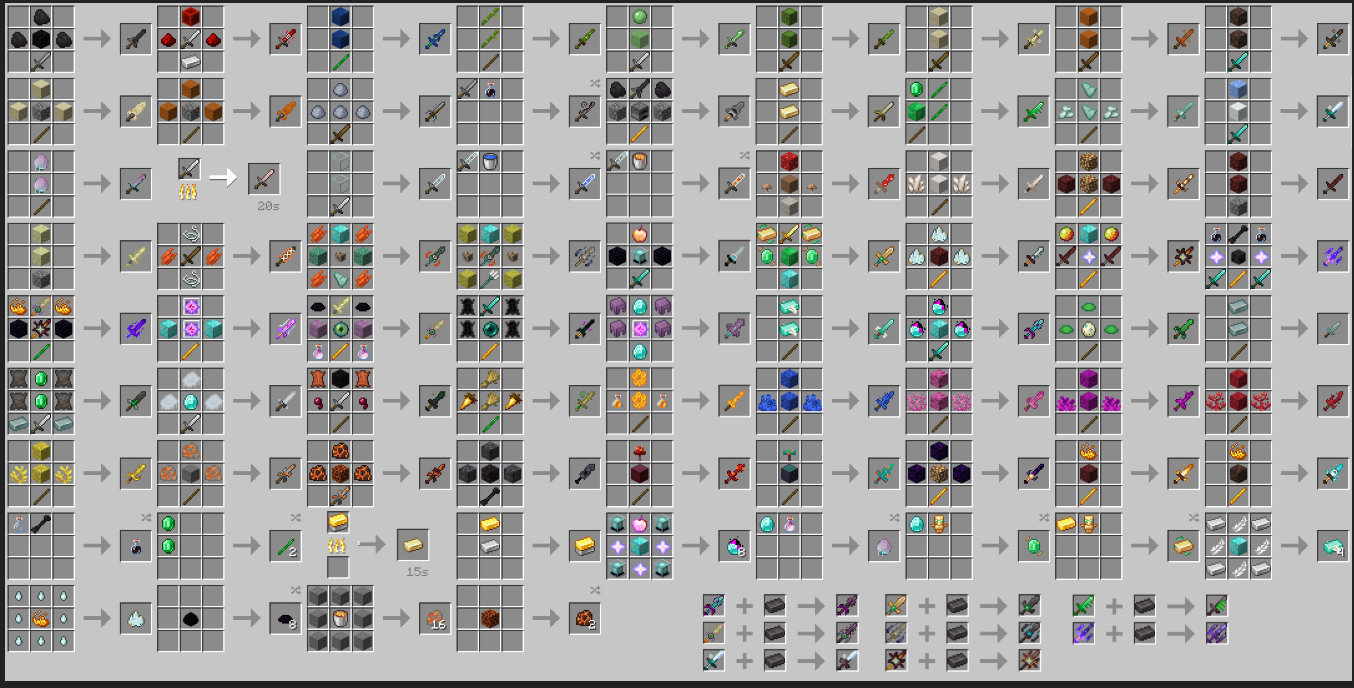
Task: Click the white arrow in the smelting recipe
Action: click(226, 178)
